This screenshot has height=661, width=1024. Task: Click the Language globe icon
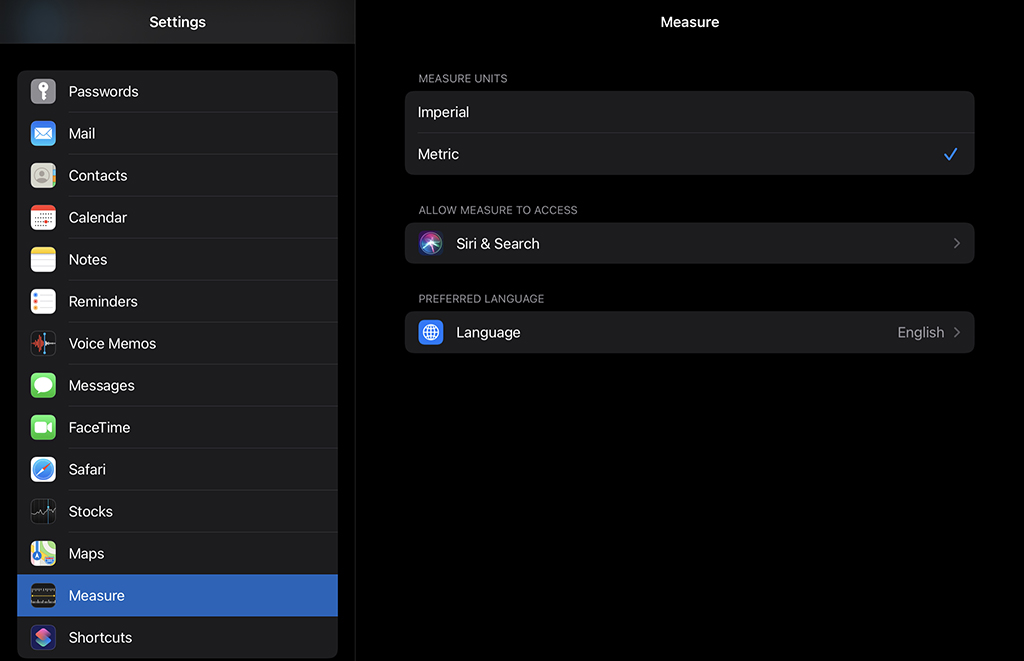coord(431,332)
